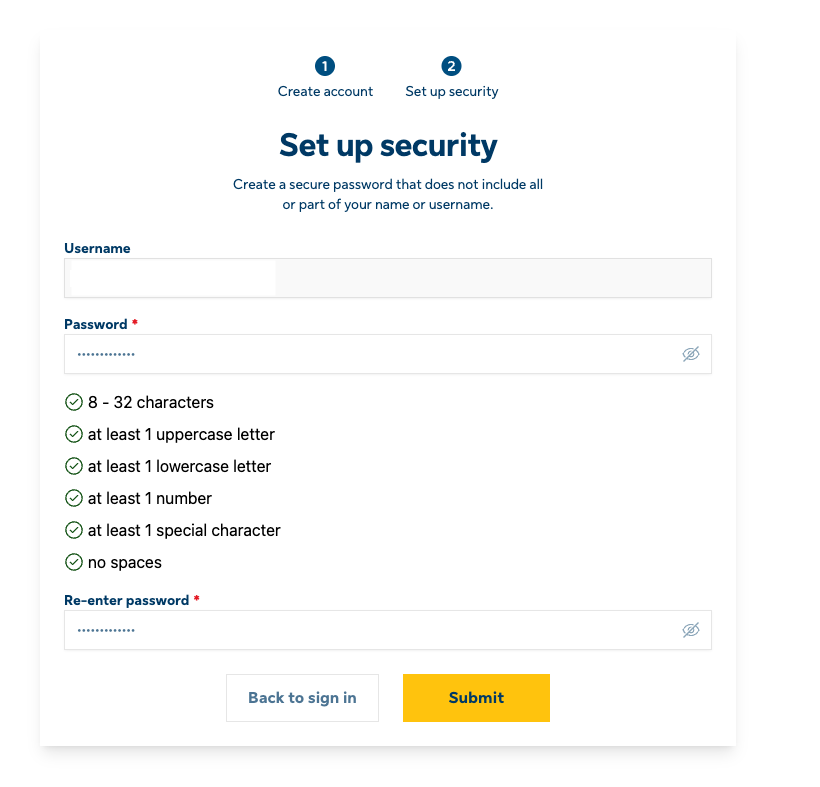This screenshot has height=787, width=820.
Task: Reveal the re-entered password with eye icon
Action: pyautogui.click(x=691, y=630)
